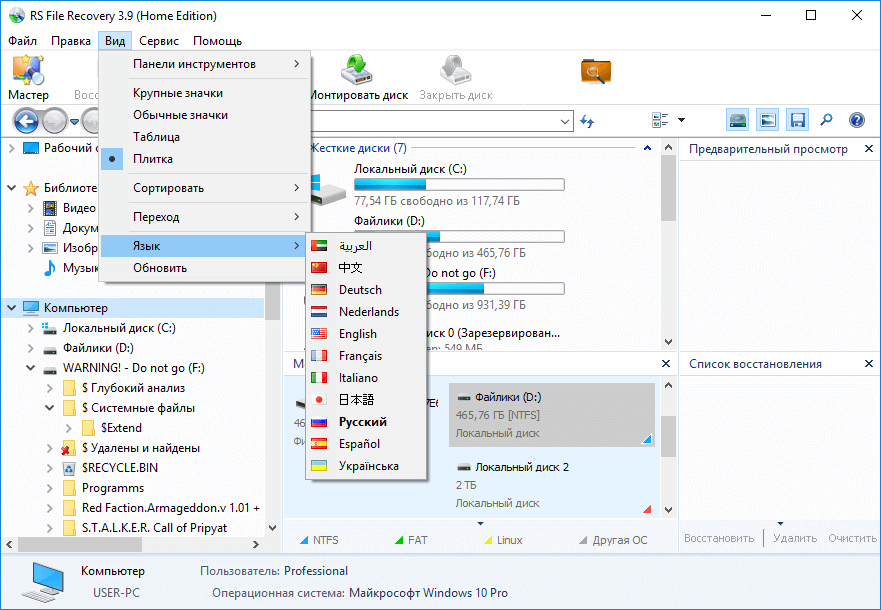Launch the Мастер recovery wizard

click(28, 78)
